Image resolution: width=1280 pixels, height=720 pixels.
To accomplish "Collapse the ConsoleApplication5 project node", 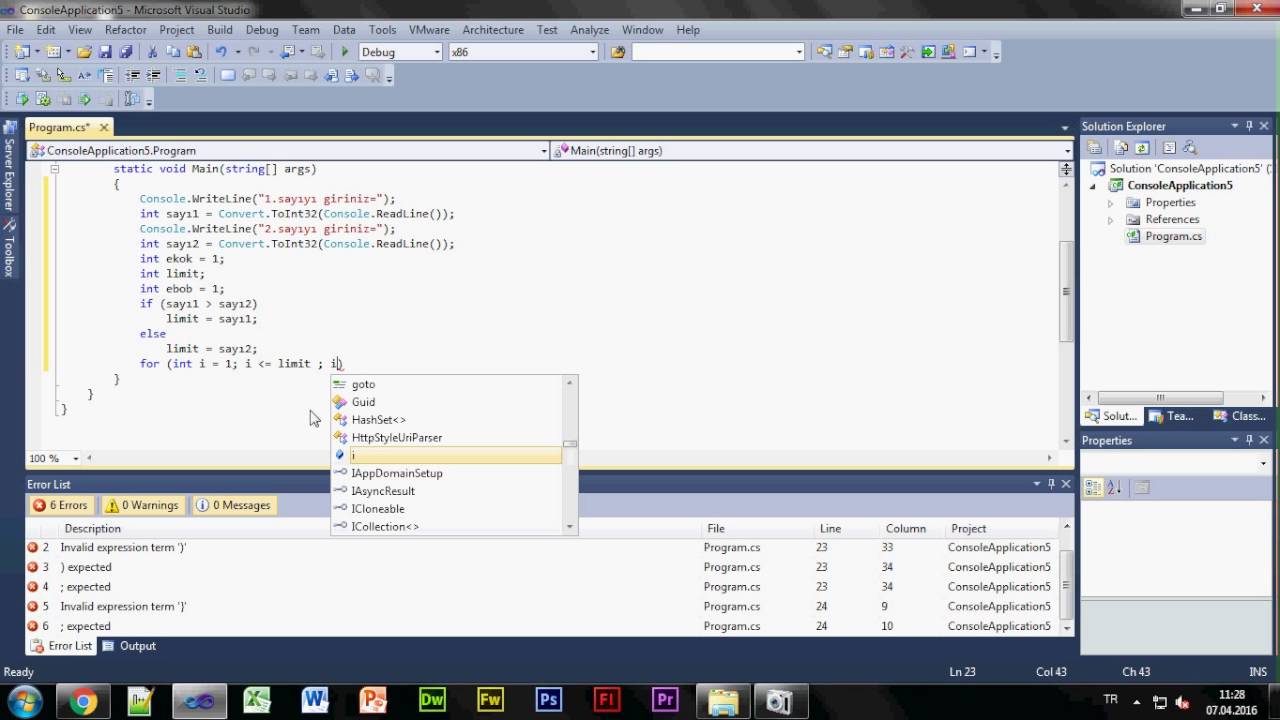I will pyautogui.click(x=1093, y=186).
